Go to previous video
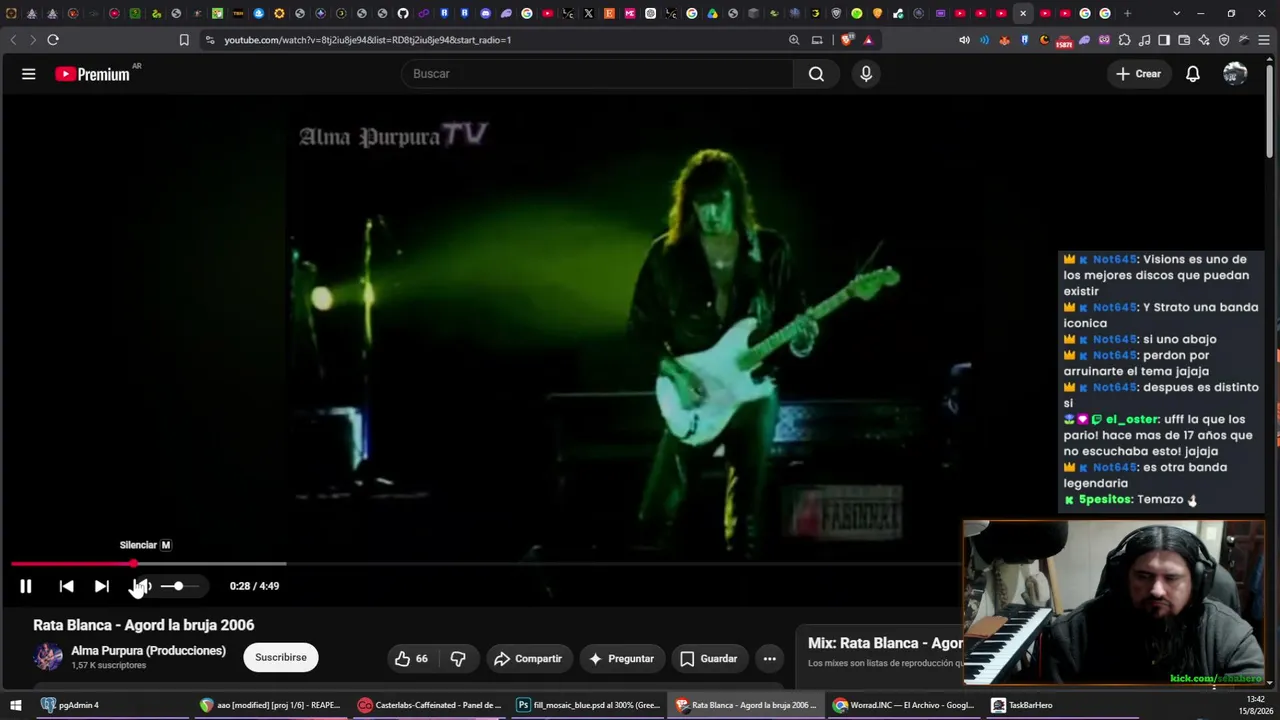Image resolution: width=1280 pixels, height=720 pixels. click(66, 586)
